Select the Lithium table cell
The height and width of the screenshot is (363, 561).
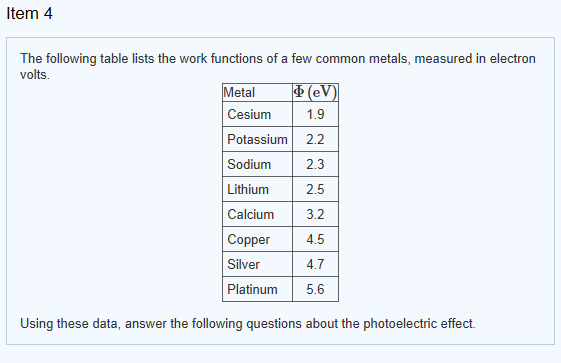point(257,189)
